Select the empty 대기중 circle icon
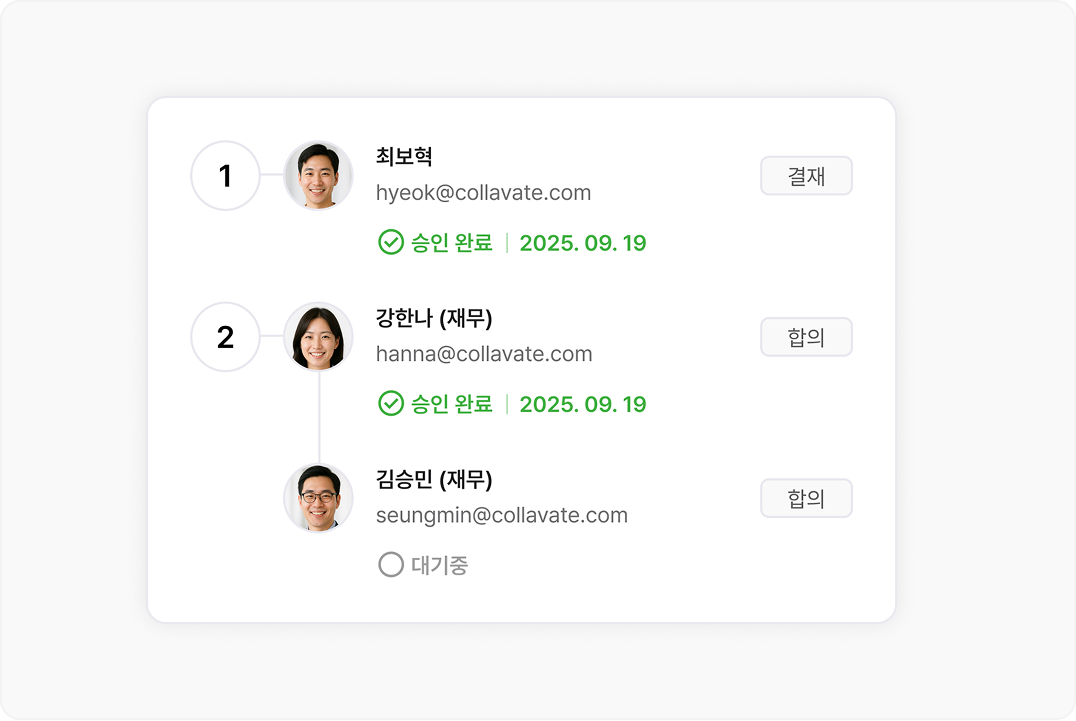The image size is (1076, 721). (391, 565)
